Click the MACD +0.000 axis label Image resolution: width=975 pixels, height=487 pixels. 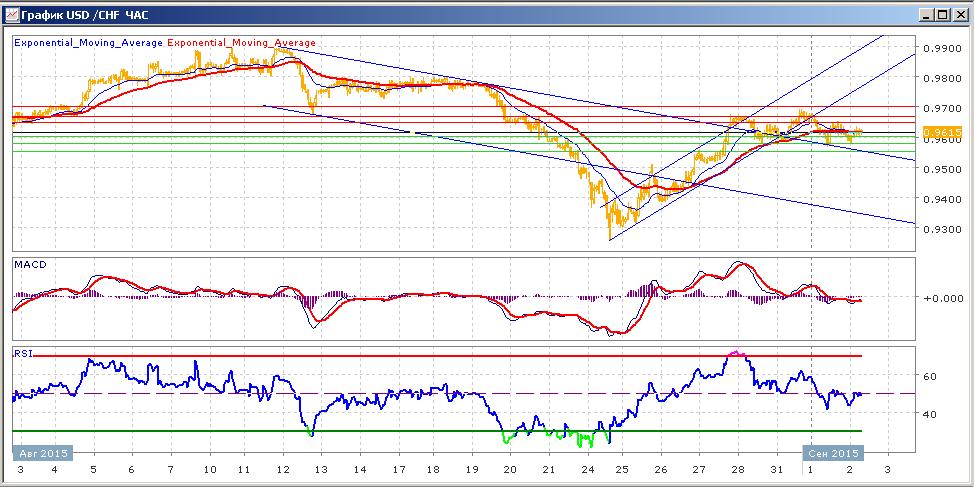943,298
